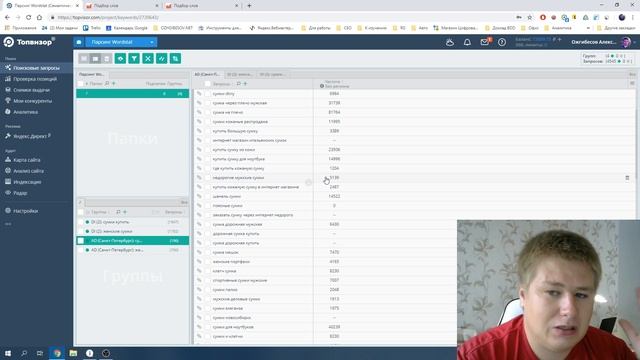
Task: Tick the checkbox for женские портфели row
Action: click(x=207, y=262)
